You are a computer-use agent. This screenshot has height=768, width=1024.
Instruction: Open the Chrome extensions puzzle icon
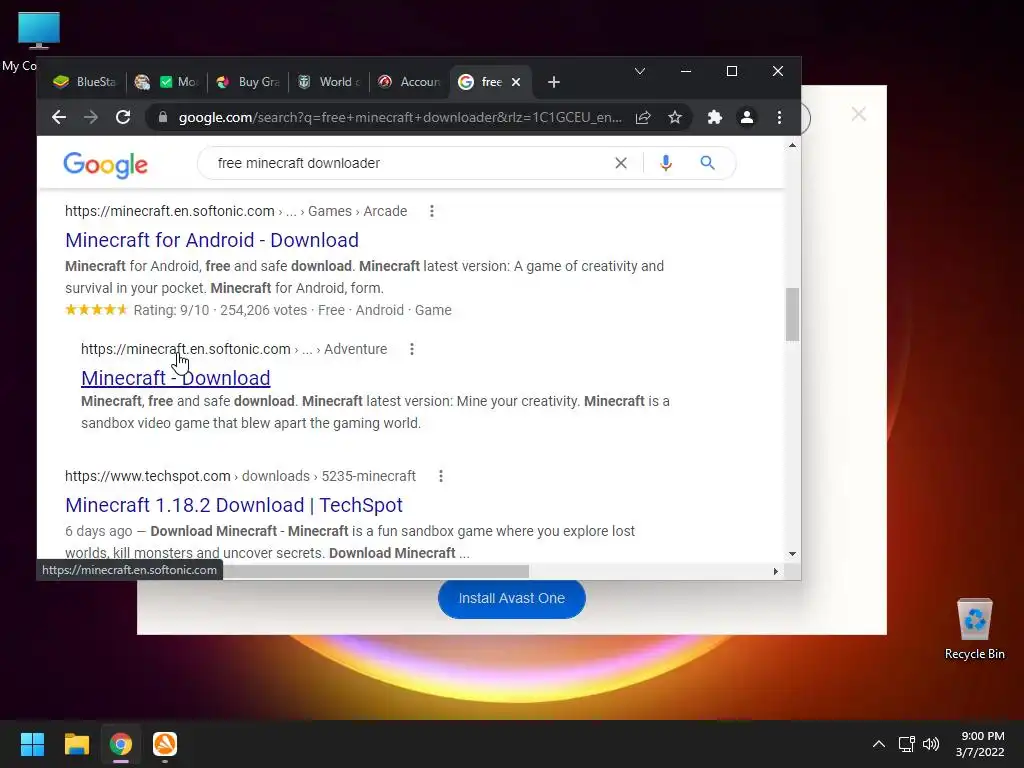click(714, 118)
